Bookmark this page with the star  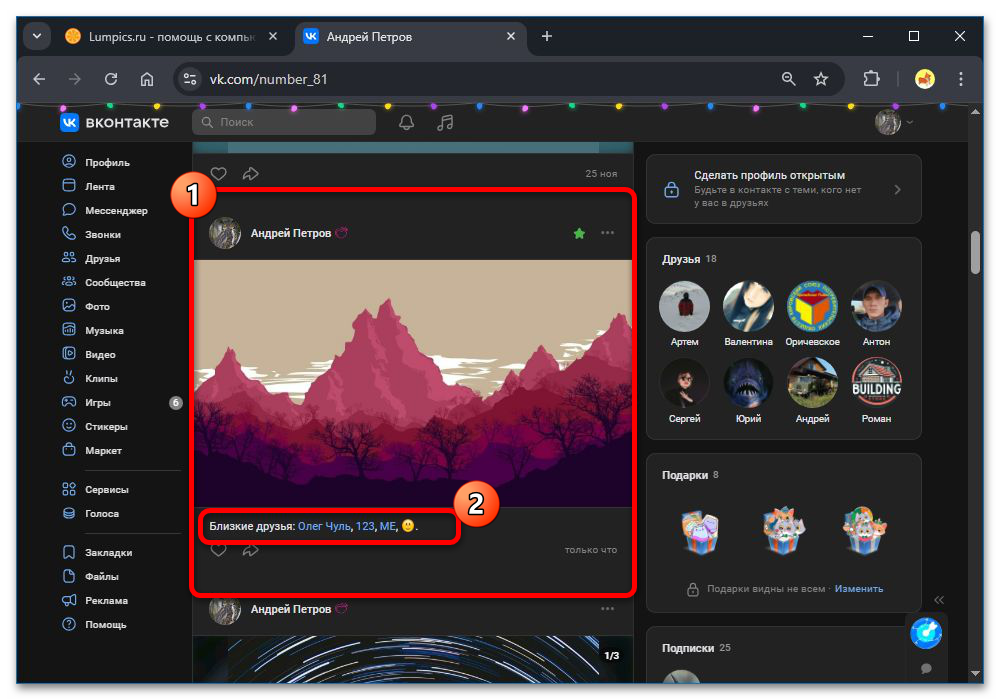821,79
